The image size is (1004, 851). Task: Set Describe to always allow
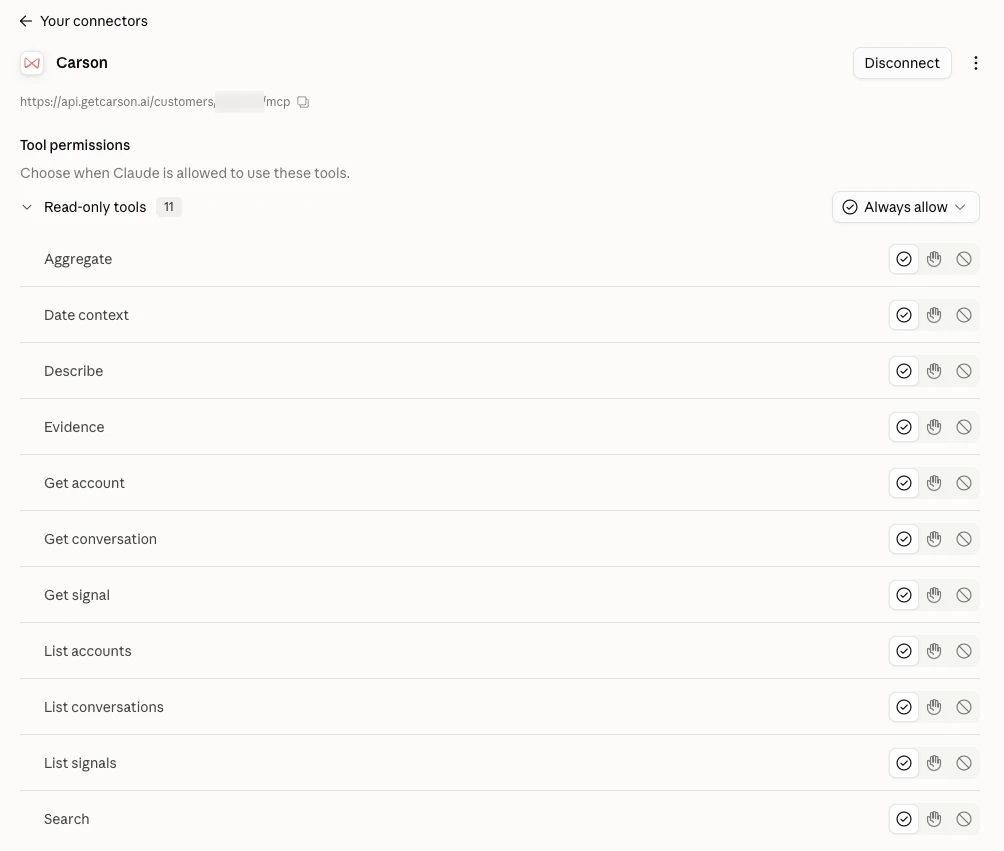903,371
